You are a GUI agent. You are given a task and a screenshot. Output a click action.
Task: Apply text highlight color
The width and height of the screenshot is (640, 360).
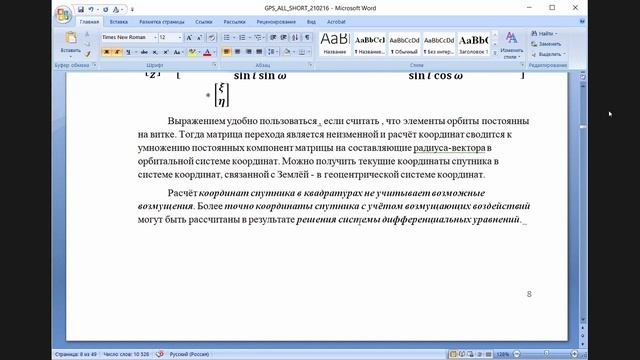coord(192,52)
